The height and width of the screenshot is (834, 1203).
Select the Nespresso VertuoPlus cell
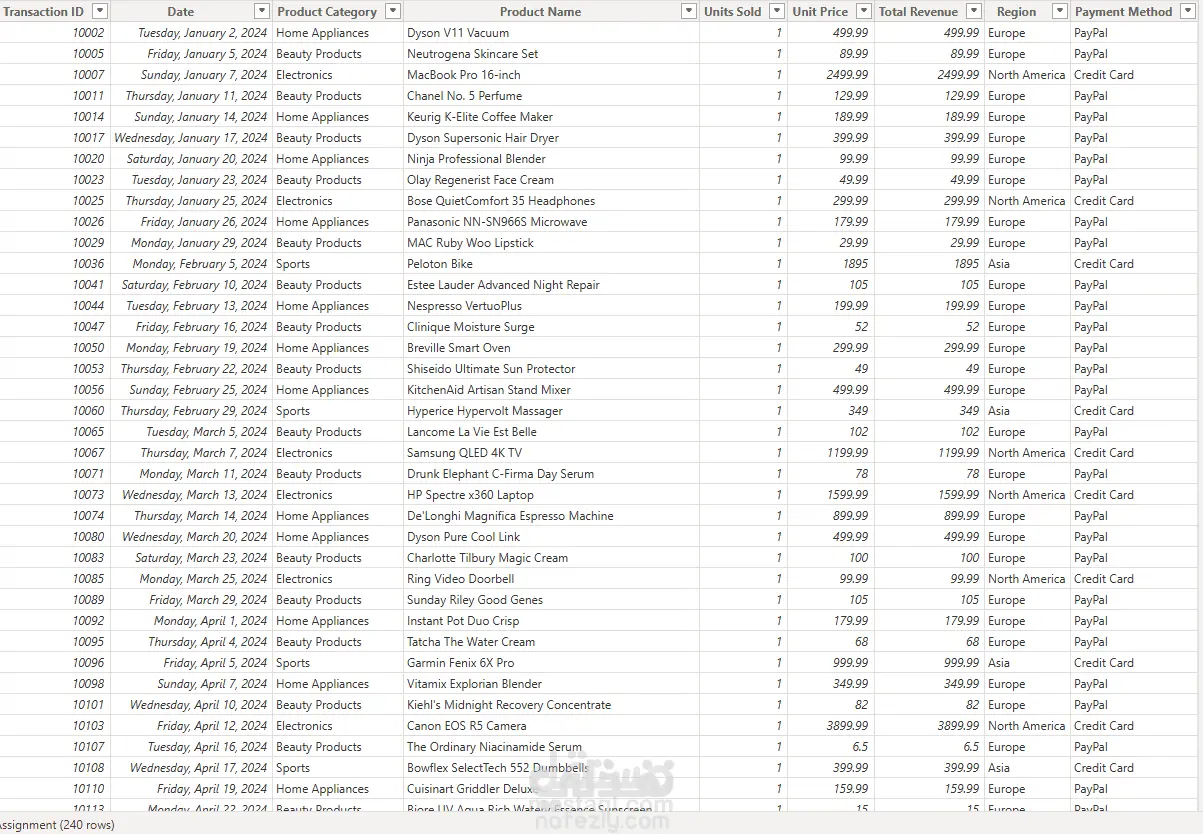tap(551, 306)
